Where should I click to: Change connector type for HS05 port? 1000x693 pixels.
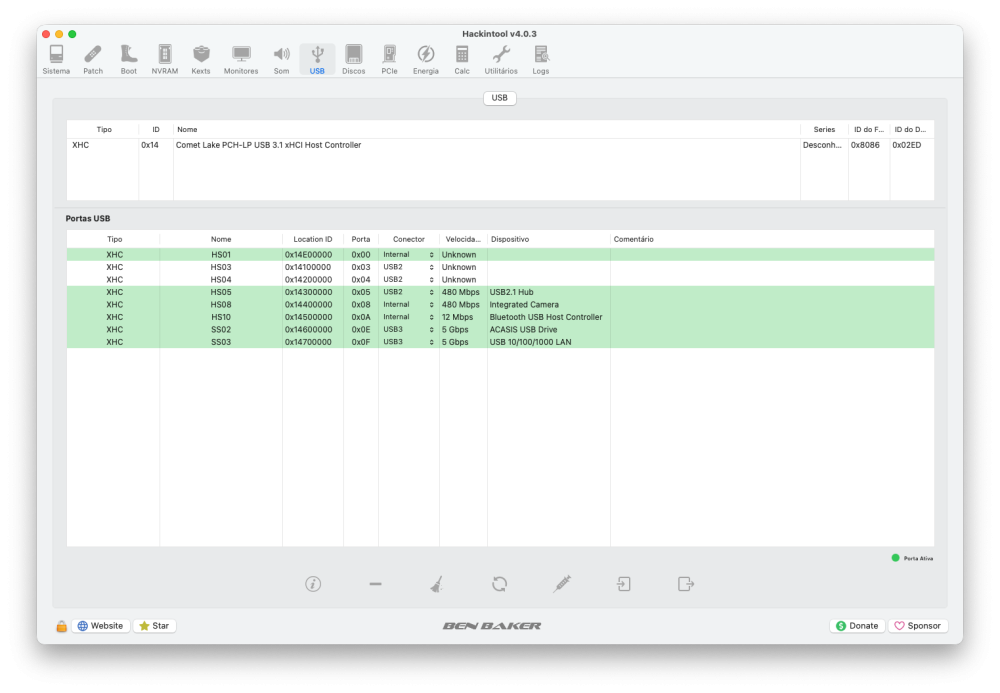pyautogui.click(x=408, y=292)
